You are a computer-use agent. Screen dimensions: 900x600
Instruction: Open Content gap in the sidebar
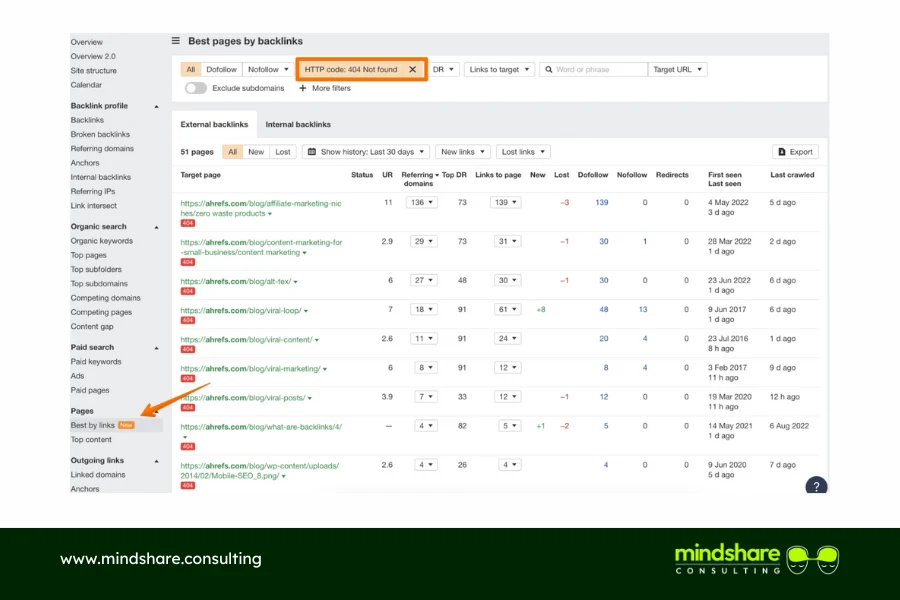click(92, 327)
